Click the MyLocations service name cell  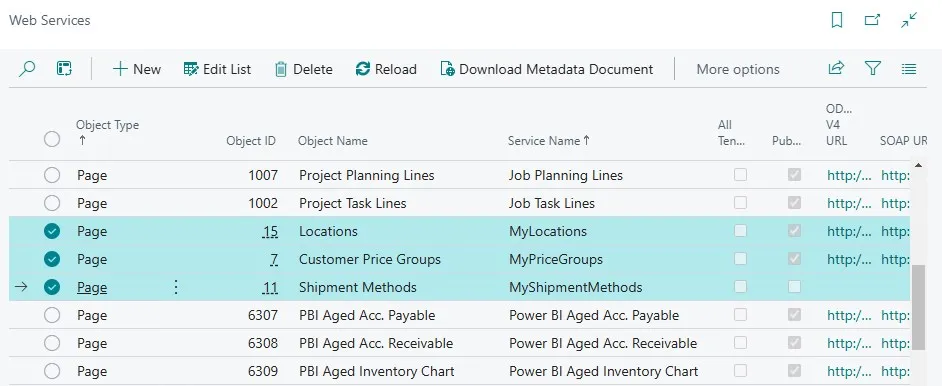tap(548, 231)
